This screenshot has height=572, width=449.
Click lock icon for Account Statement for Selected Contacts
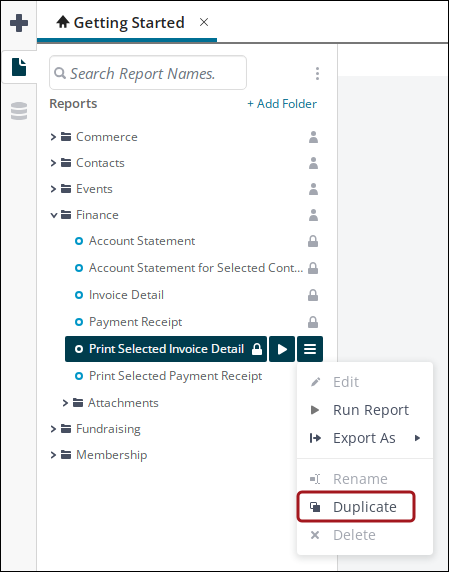coord(313,268)
